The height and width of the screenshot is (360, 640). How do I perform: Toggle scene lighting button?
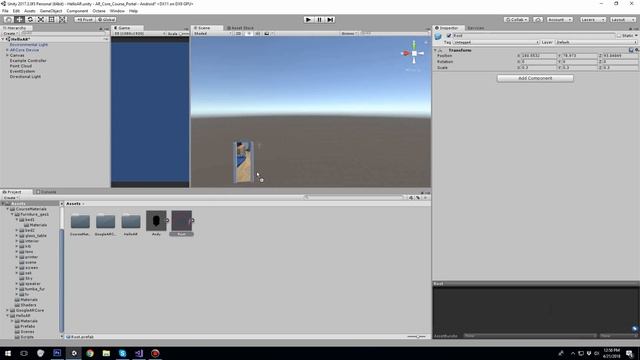click(249, 33)
